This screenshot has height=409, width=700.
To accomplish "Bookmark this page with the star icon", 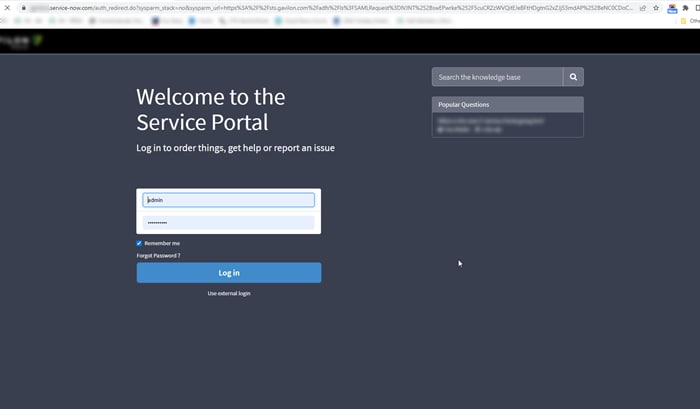I will 656,8.
